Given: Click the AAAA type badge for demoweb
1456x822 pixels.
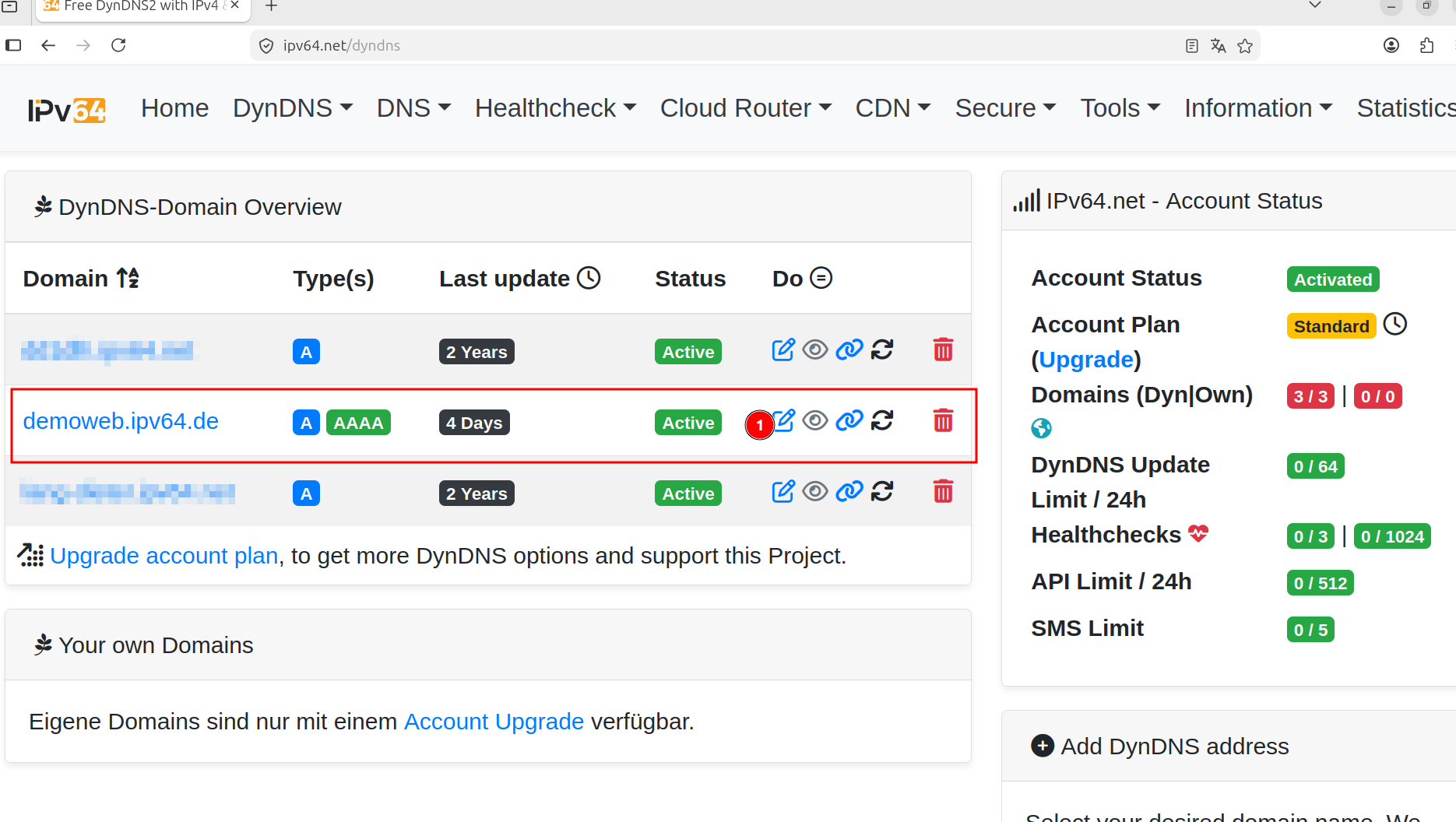Looking at the screenshot, I should (x=358, y=423).
